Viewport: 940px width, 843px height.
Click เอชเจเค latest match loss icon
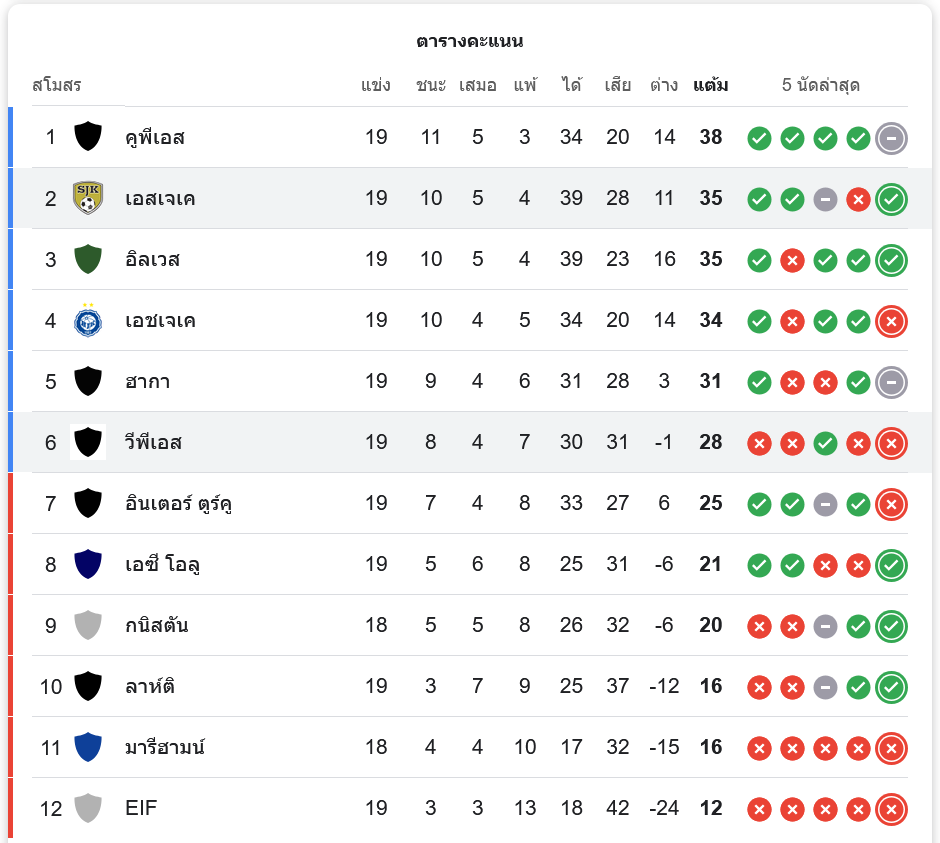(891, 321)
